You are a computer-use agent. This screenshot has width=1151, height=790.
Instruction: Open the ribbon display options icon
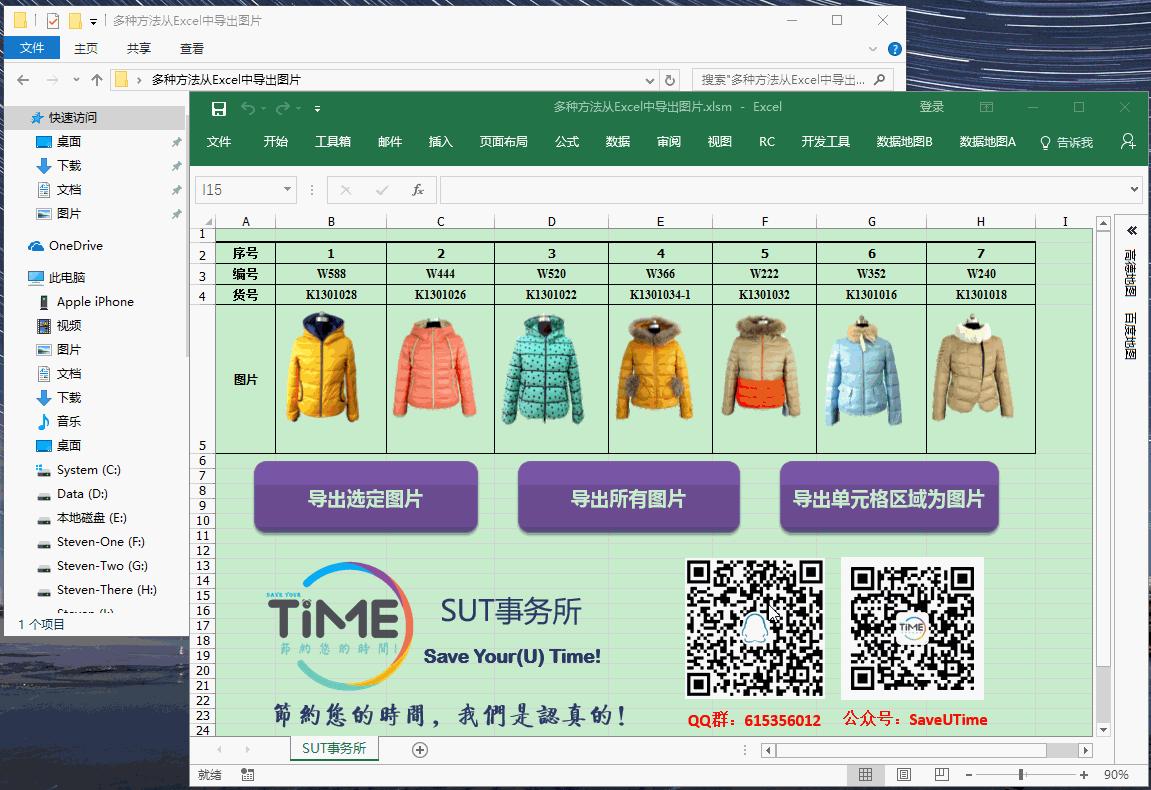click(x=987, y=107)
